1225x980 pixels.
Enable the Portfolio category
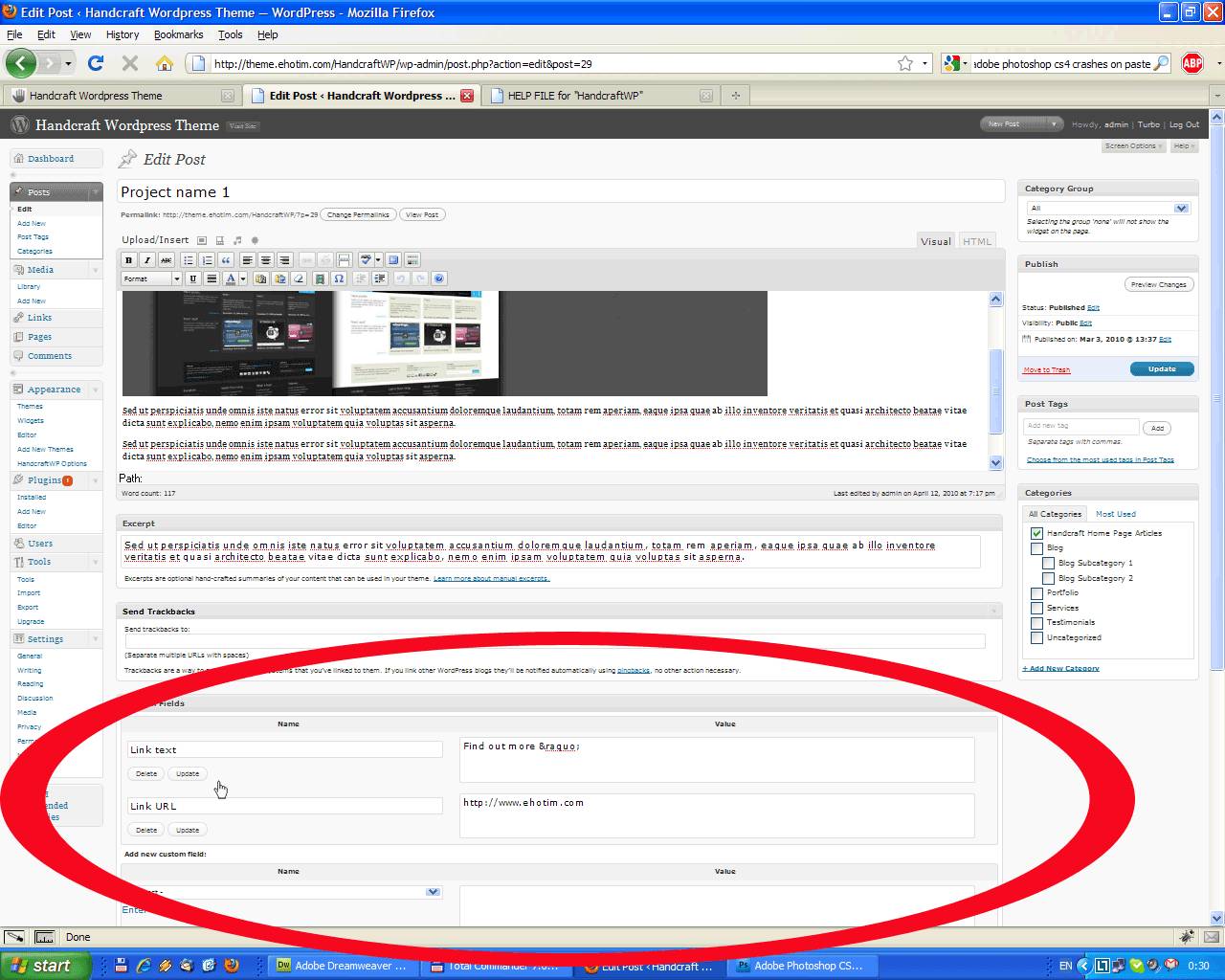click(x=1036, y=593)
